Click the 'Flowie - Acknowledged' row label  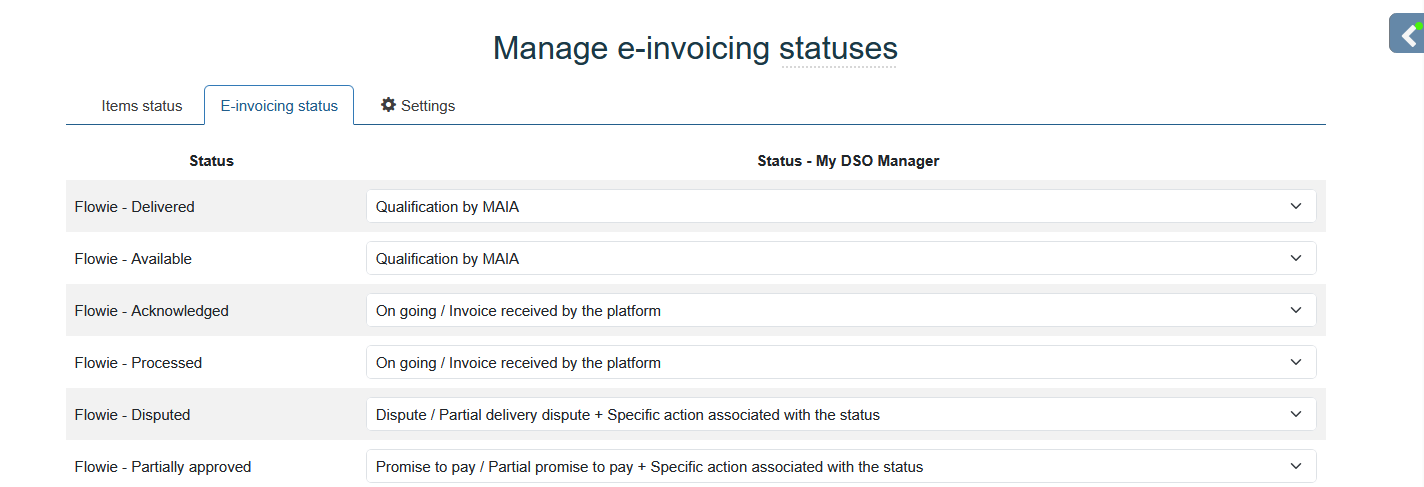(152, 311)
